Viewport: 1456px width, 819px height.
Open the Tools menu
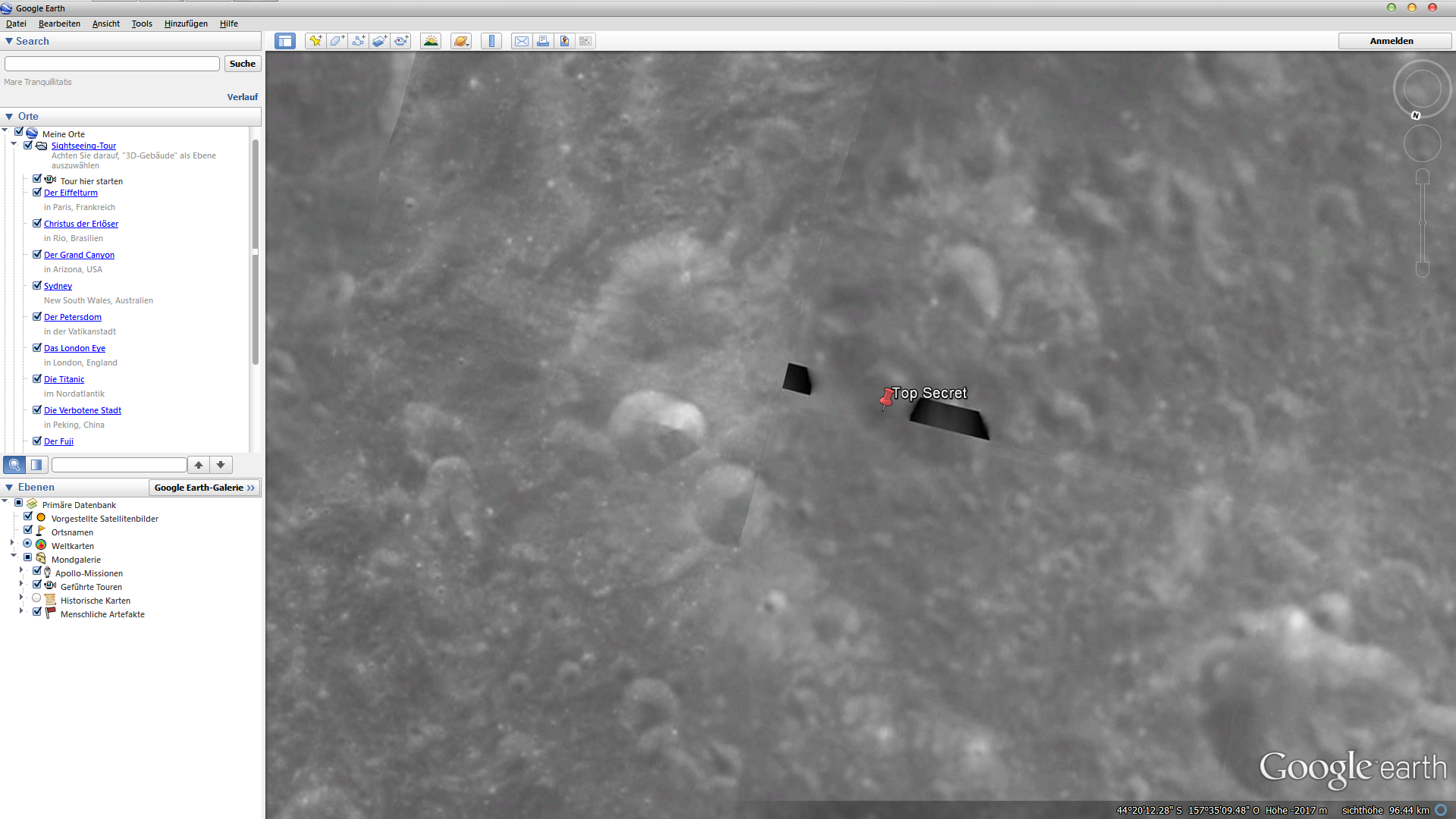coord(142,24)
